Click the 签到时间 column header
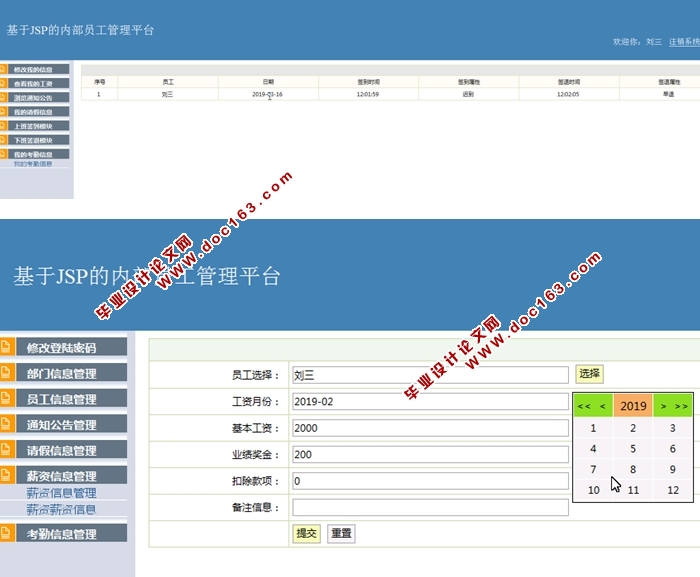 [368, 82]
